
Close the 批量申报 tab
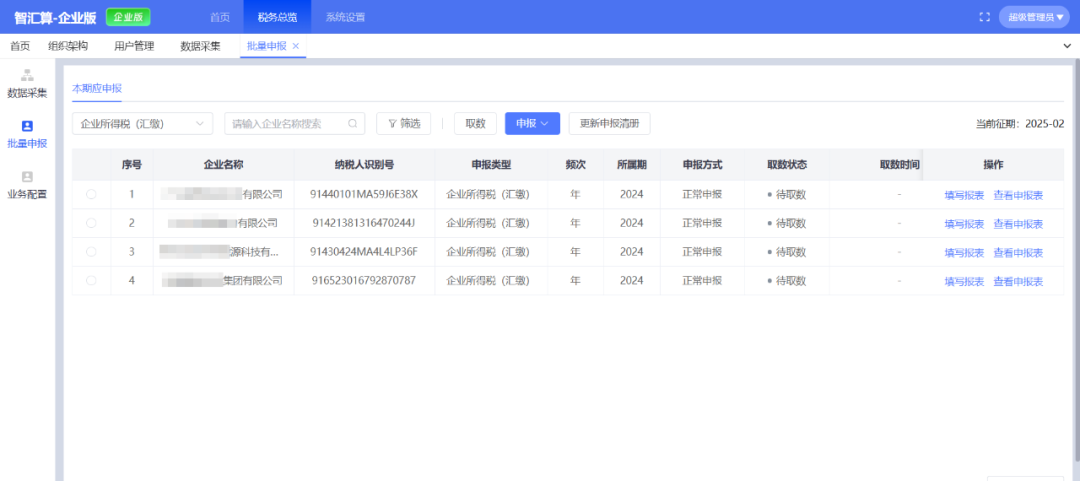point(295,46)
